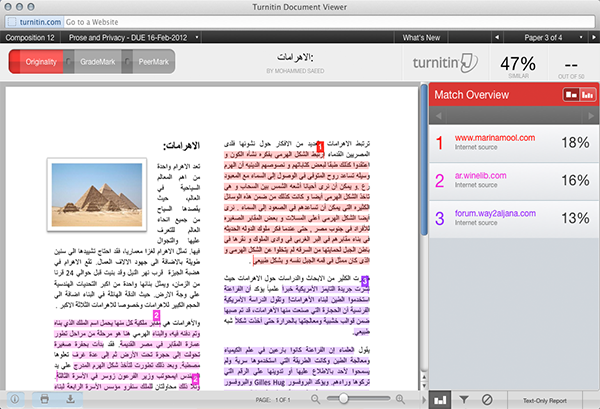The height and width of the screenshot is (409, 600).
Task: Switch to Match Overview view toggle
Action: [571, 95]
